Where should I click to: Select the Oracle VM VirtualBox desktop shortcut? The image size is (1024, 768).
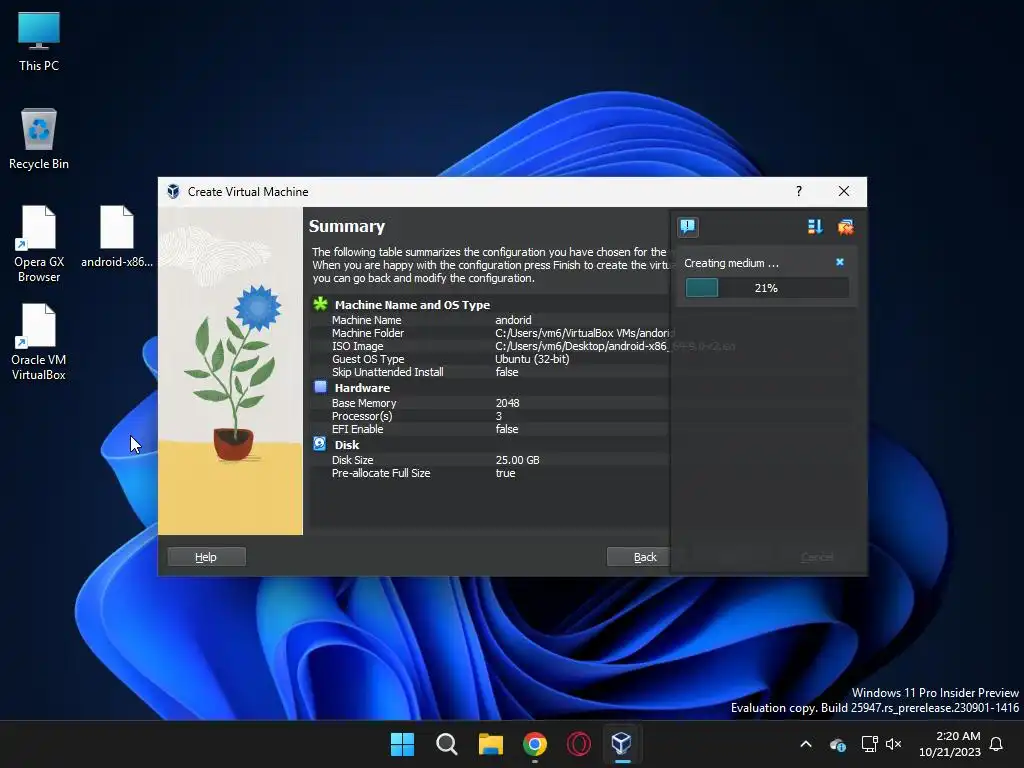point(39,342)
